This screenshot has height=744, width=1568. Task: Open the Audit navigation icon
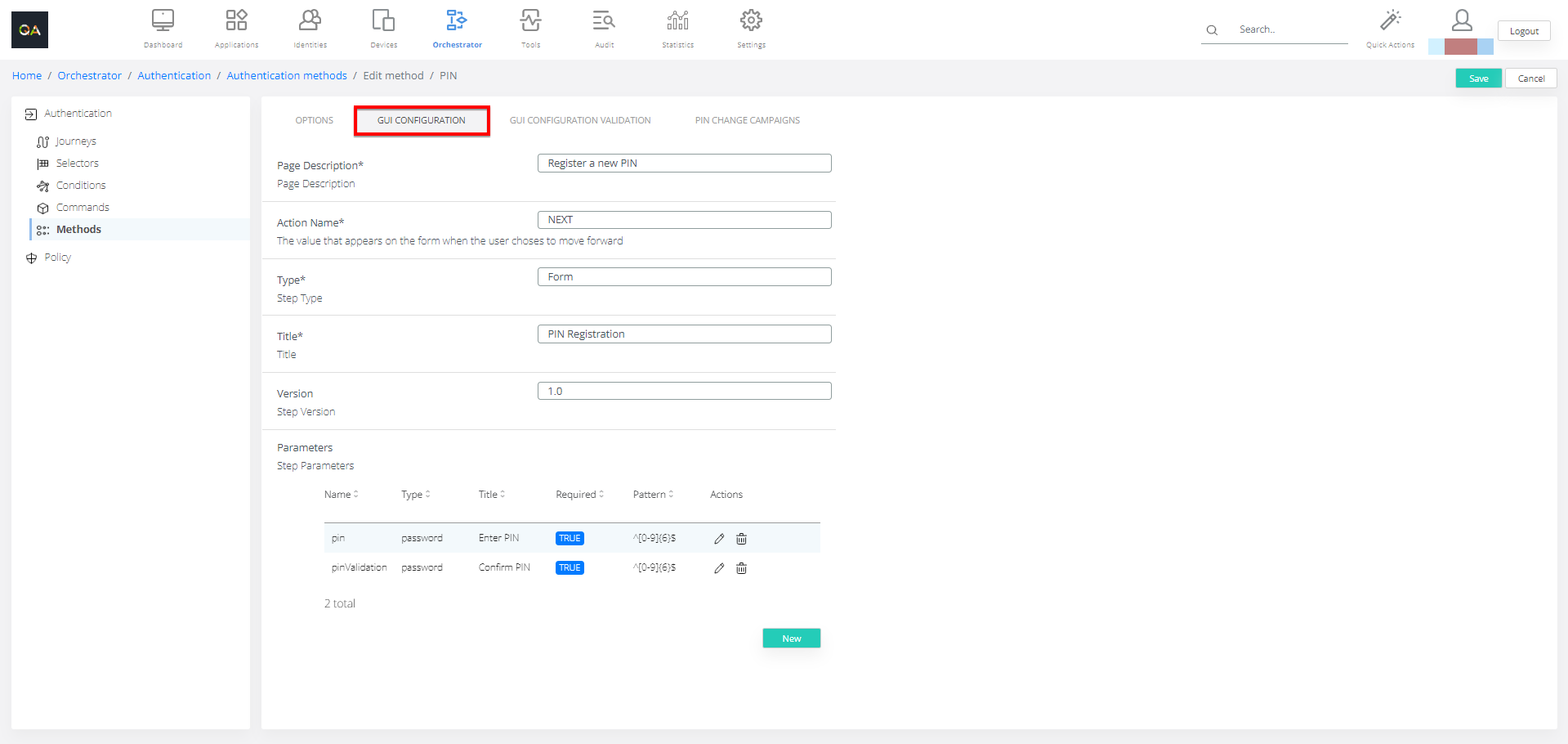604,20
